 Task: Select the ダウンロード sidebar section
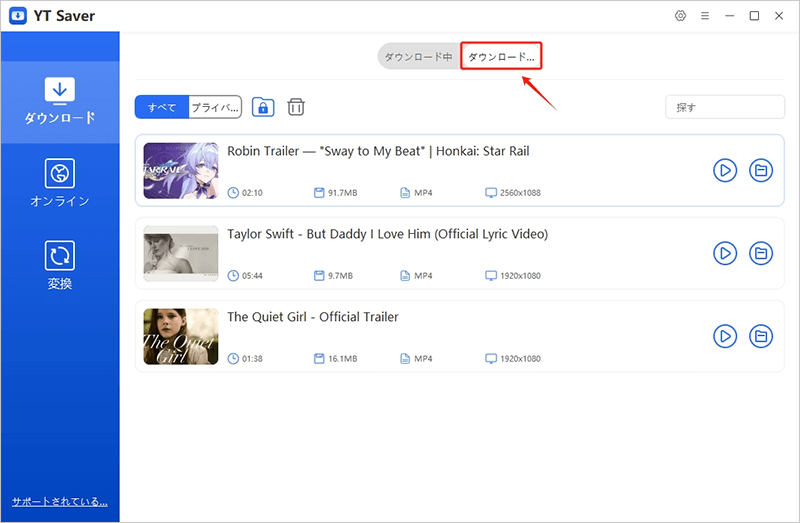coord(60,101)
